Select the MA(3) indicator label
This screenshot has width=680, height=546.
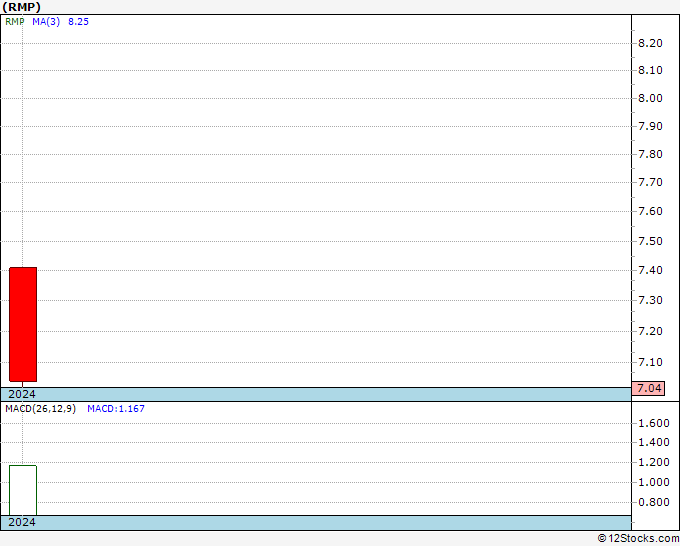click(x=46, y=22)
